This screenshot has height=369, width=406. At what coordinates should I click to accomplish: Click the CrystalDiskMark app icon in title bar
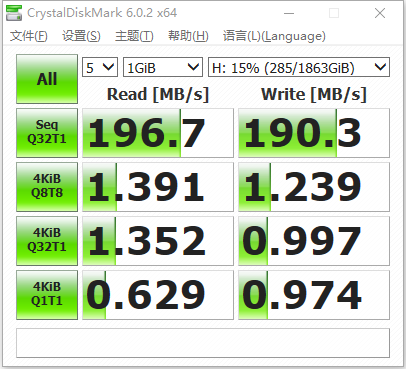click(x=14, y=13)
